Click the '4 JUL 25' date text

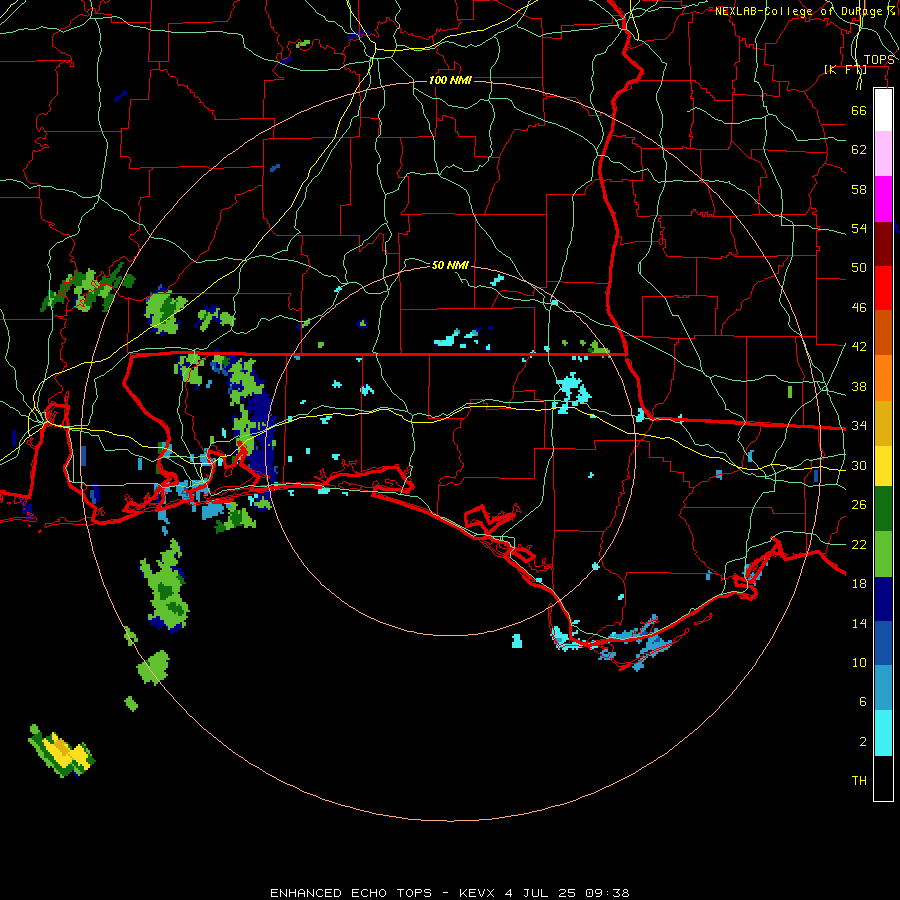pos(540,893)
